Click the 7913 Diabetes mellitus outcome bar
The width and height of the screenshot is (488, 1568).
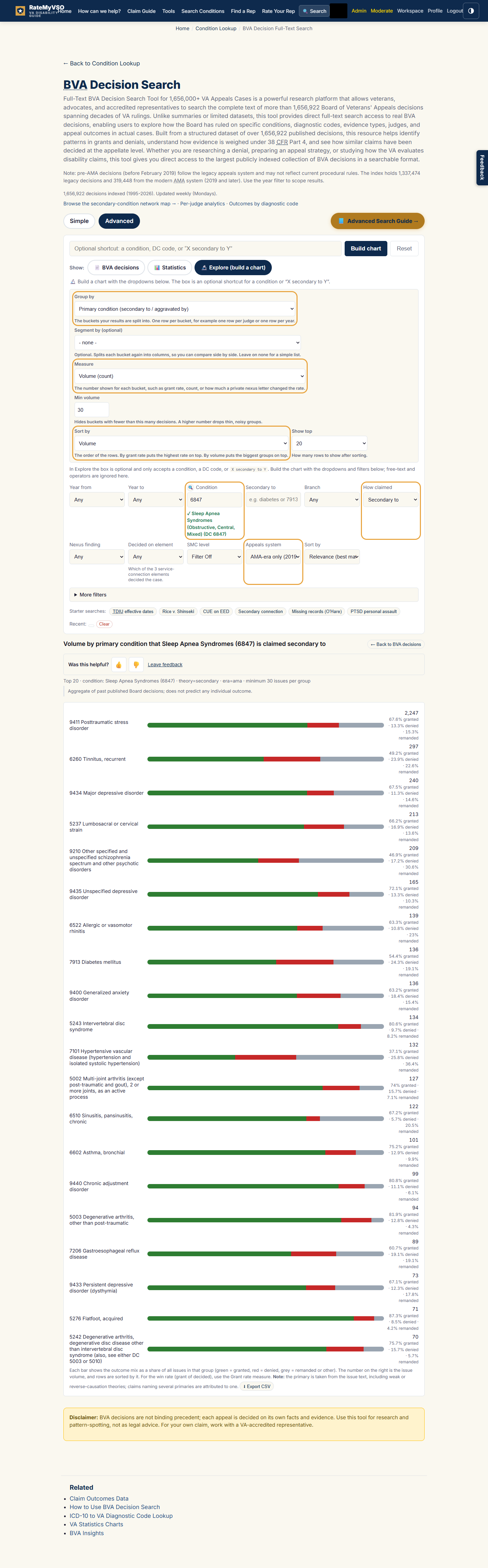(x=265, y=962)
